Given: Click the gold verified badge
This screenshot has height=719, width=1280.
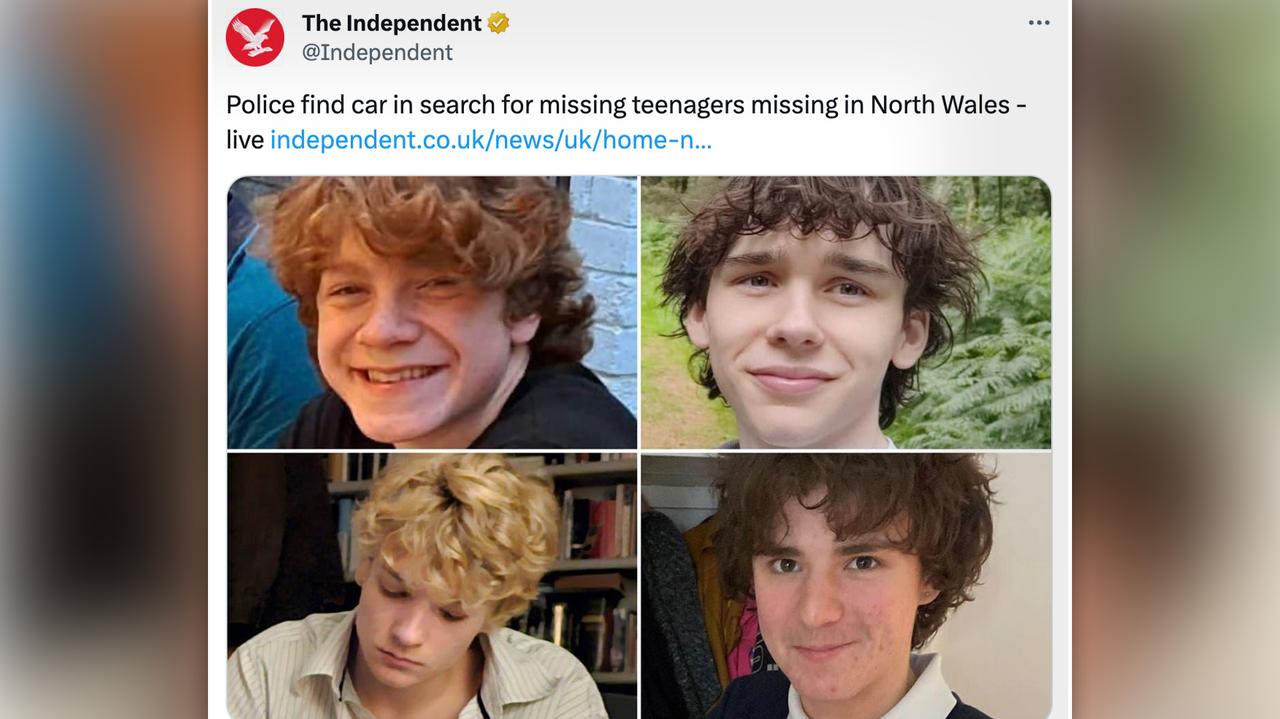Looking at the screenshot, I should coord(498,23).
